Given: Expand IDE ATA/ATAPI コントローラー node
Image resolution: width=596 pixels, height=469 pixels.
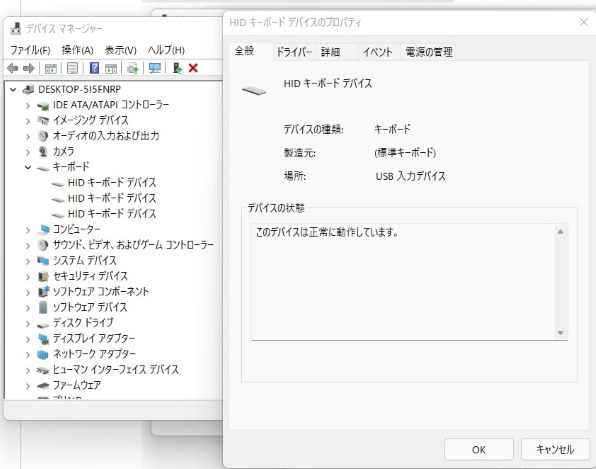Looking at the screenshot, I should click(28, 105).
